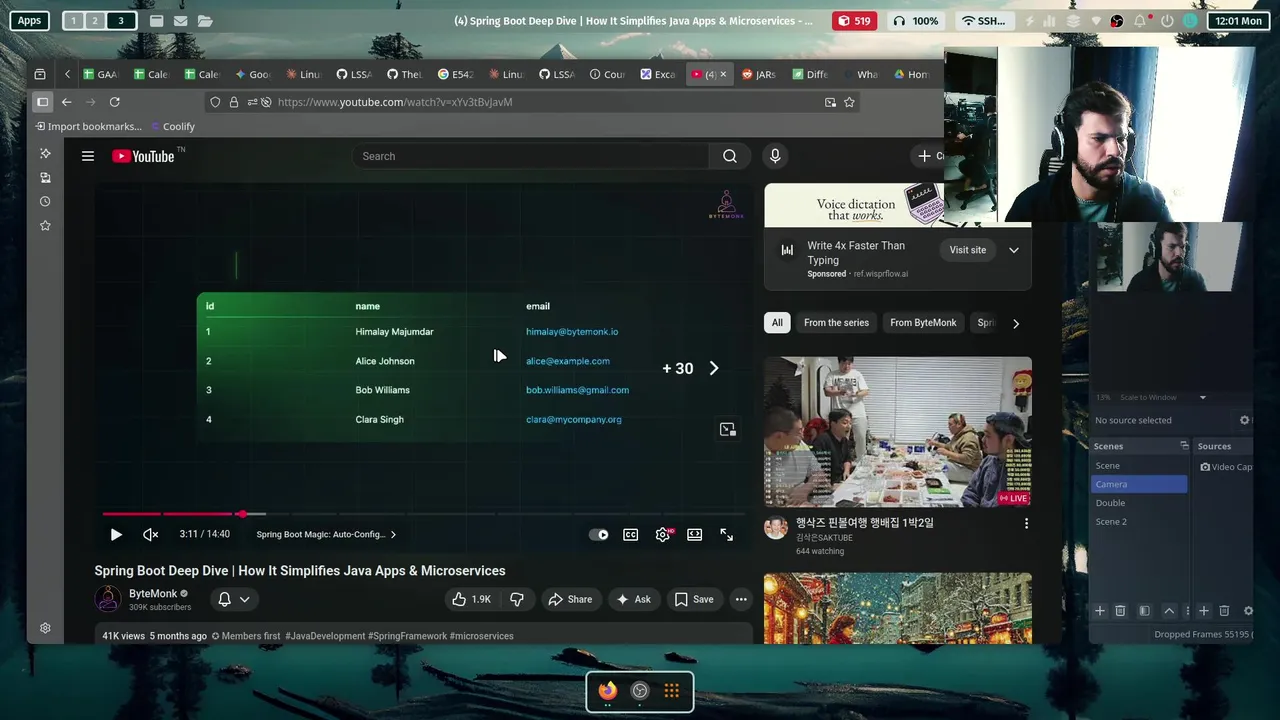1280x720 pixels.
Task: Unmute the video with the speaker icon
Action: [x=151, y=535]
